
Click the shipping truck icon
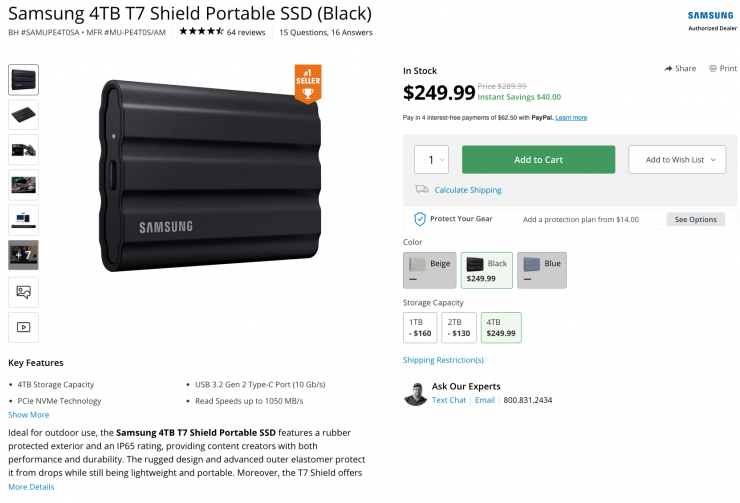421,189
